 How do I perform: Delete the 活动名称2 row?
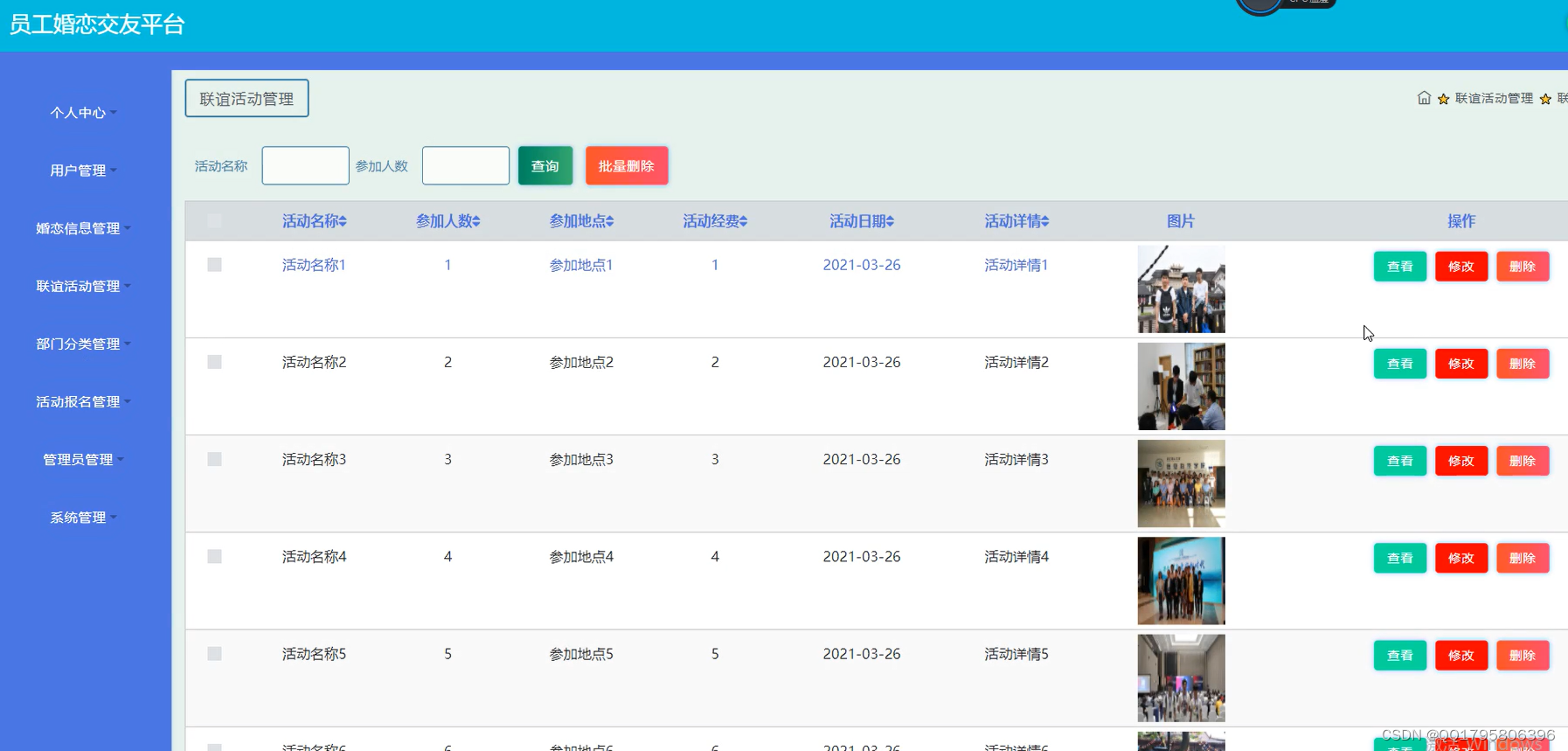click(1523, 364)
